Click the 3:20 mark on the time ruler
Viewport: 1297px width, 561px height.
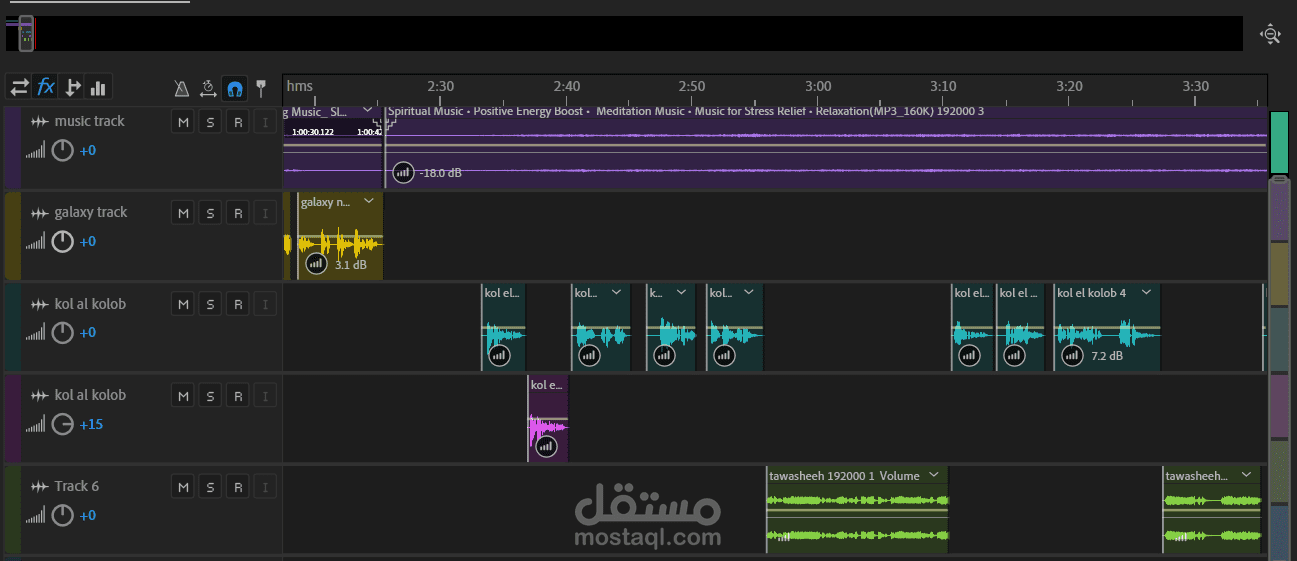point(1069,86)
